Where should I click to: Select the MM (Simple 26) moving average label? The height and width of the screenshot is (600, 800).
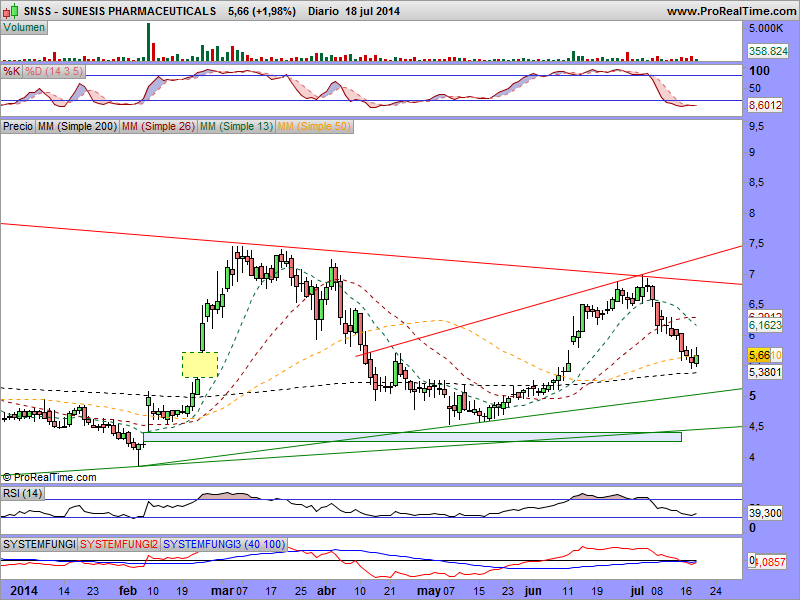click(158, 126)
